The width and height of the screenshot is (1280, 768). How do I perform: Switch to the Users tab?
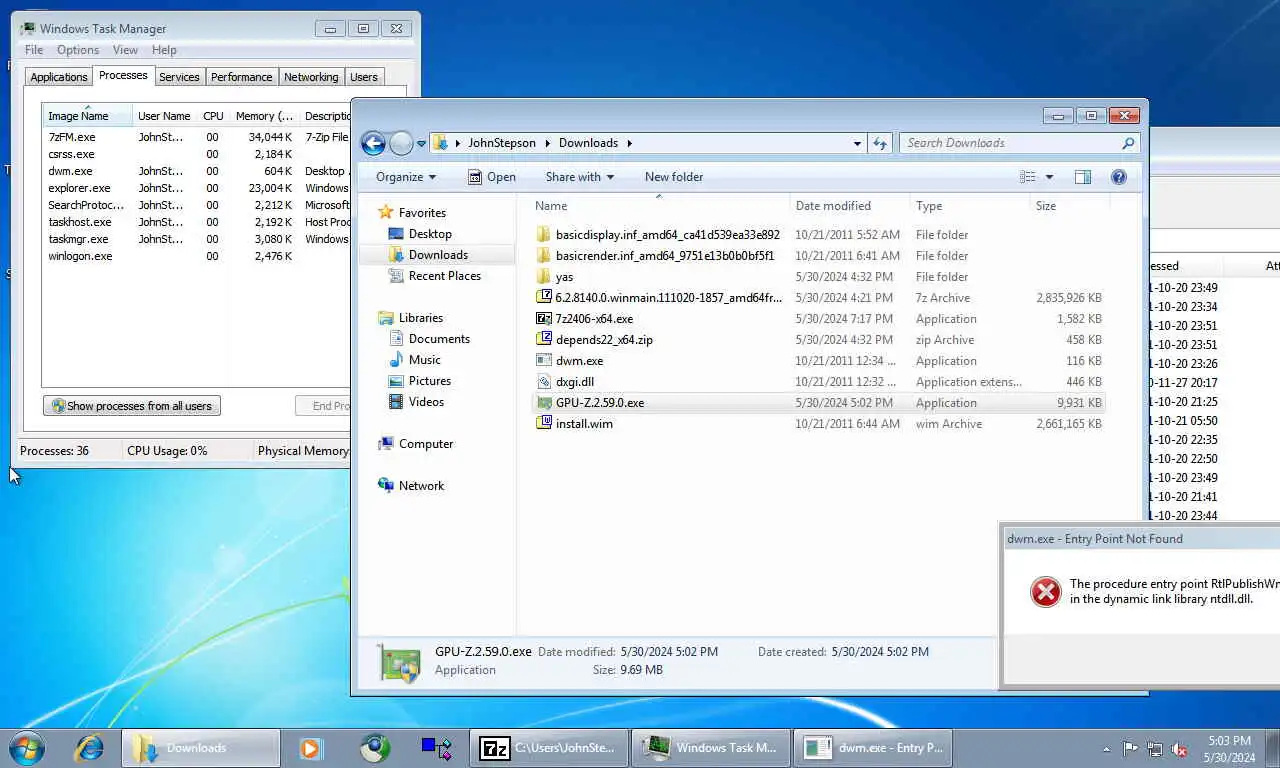(364, 77)
